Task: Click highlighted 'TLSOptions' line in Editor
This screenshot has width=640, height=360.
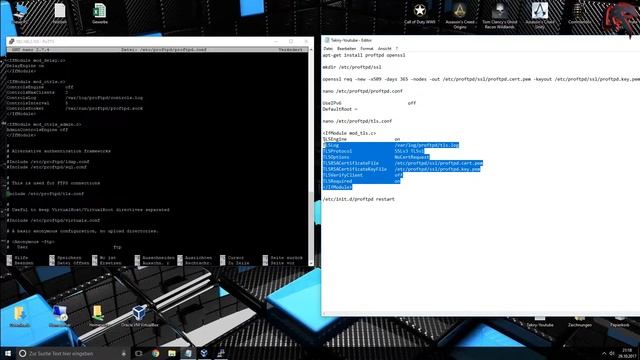Action: tap(376, 157)
